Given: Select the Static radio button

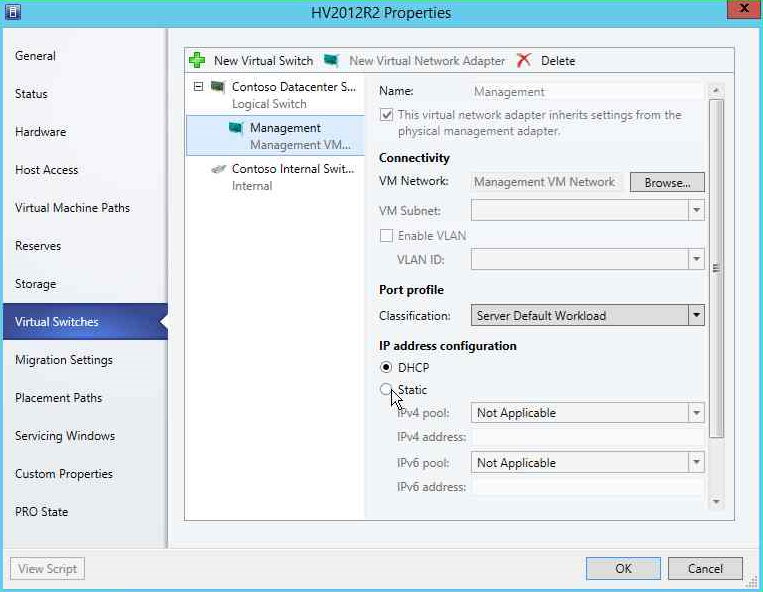Looking at the screenshot, I should [386, 389].
